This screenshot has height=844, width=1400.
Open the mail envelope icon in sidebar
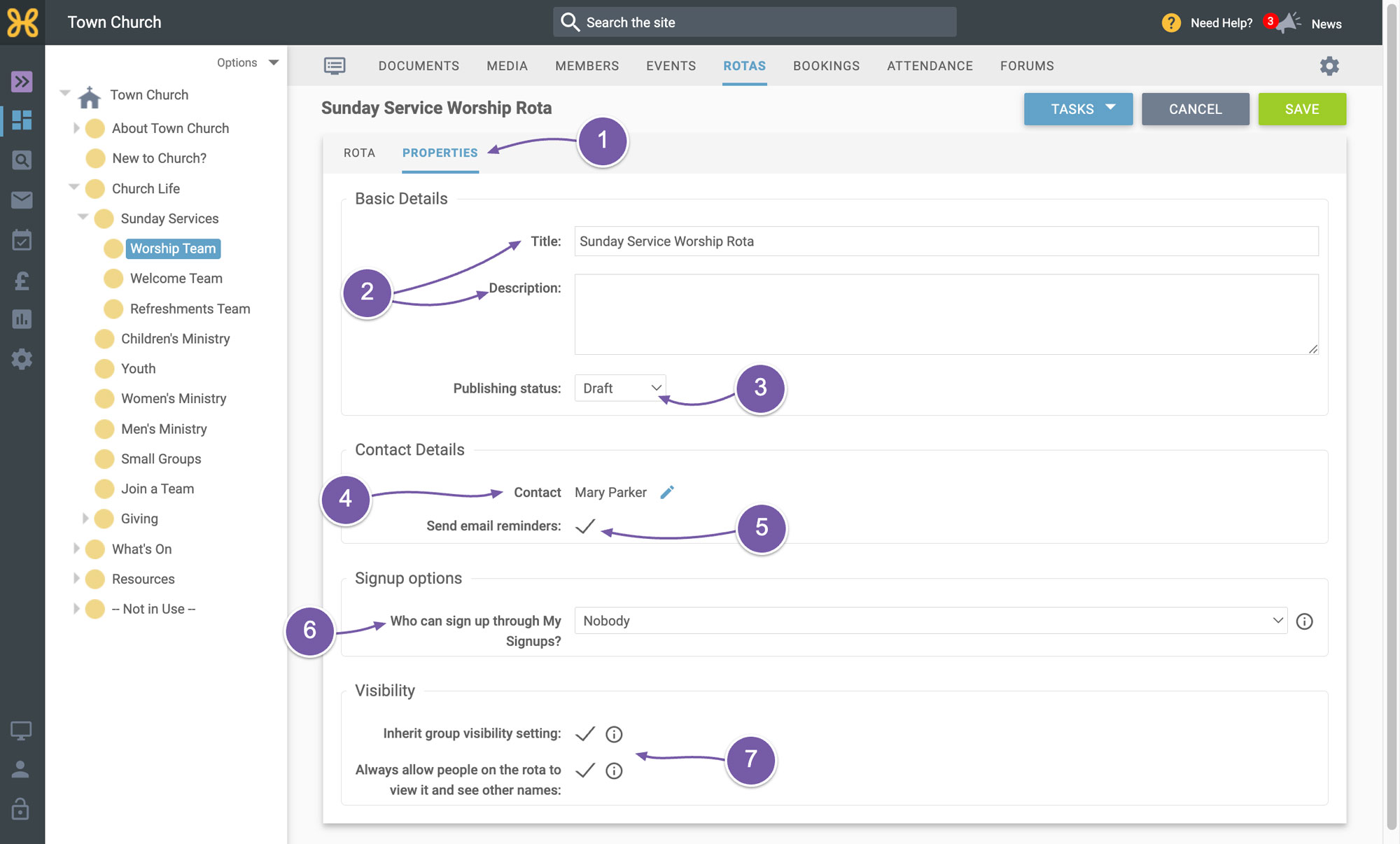[x=22, y=200]
